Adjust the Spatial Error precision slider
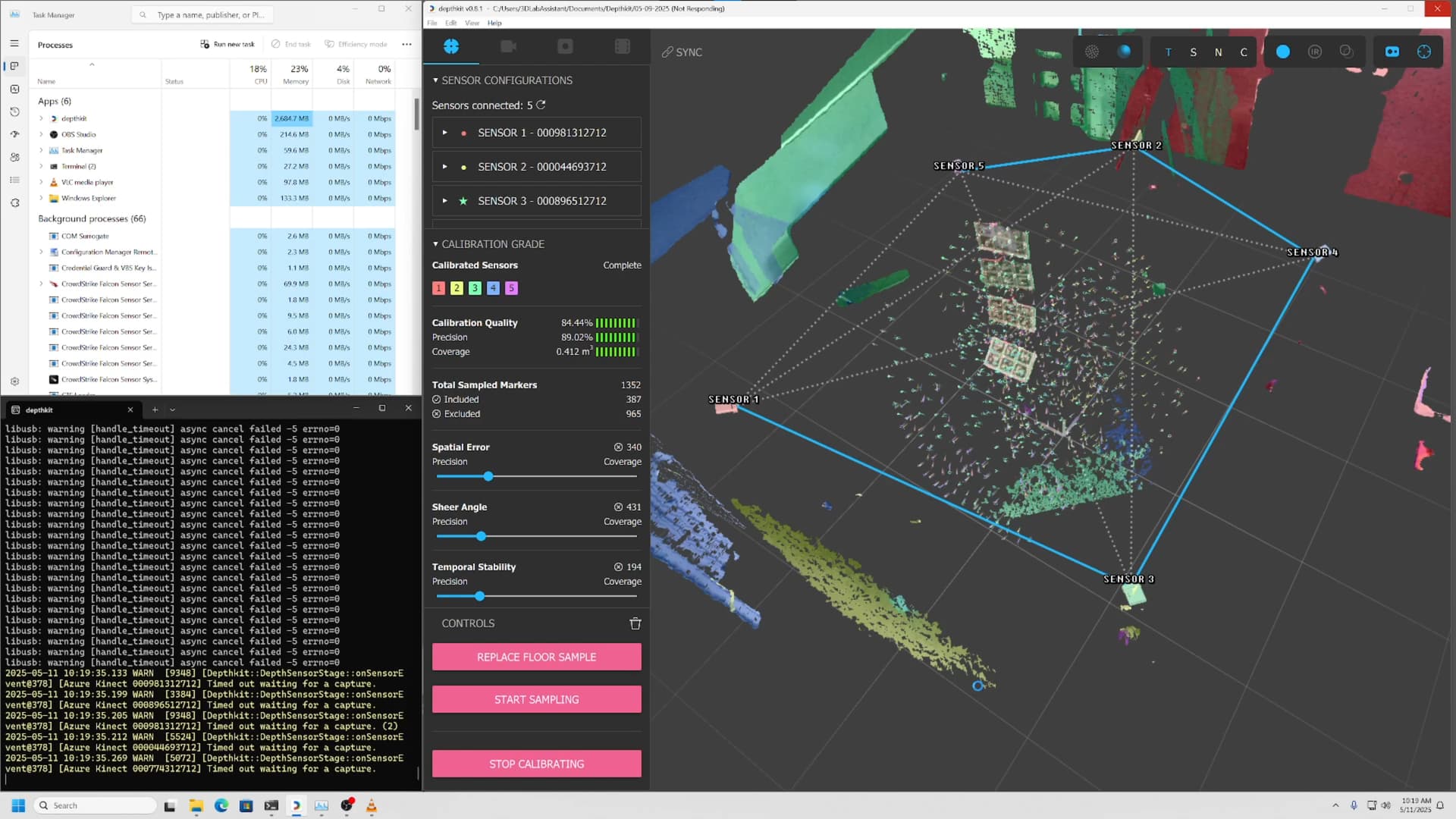This screenshot has width=1456, height=819. (488, 476)
